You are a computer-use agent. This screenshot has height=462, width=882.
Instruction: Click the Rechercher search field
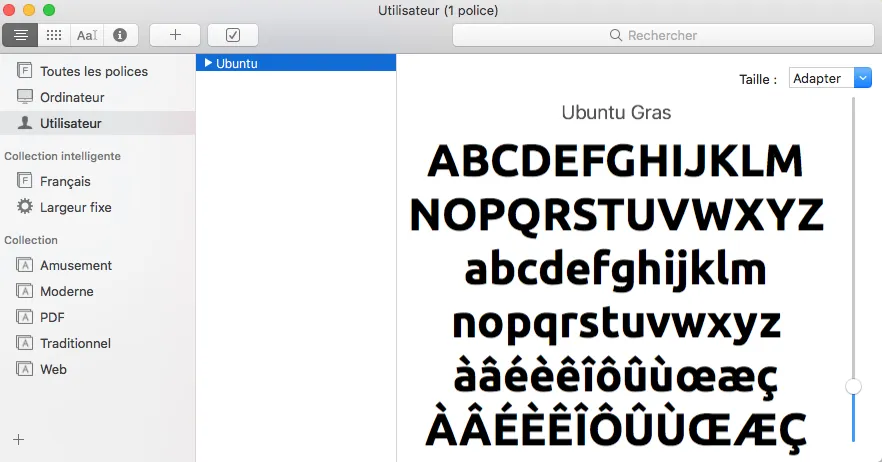tap(663, 35)
